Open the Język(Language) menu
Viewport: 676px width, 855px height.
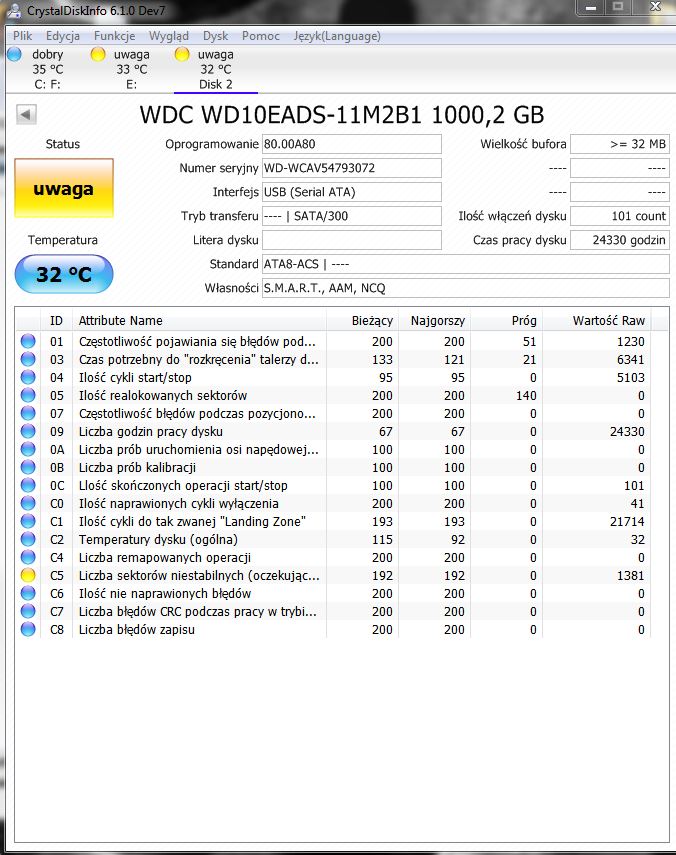(x=337, y=36)
